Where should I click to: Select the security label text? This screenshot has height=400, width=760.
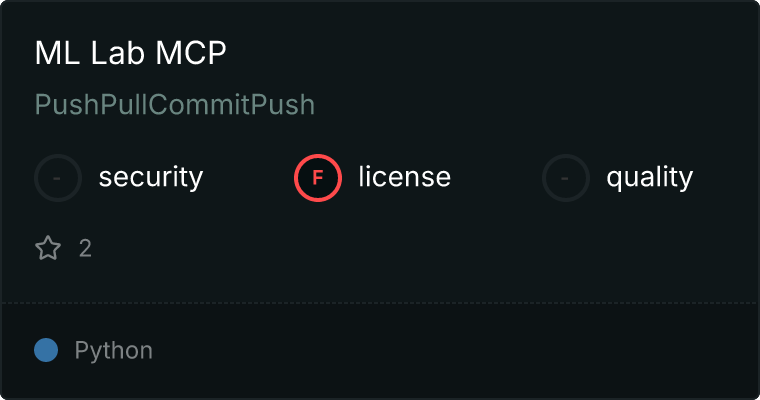pos(151,177)
